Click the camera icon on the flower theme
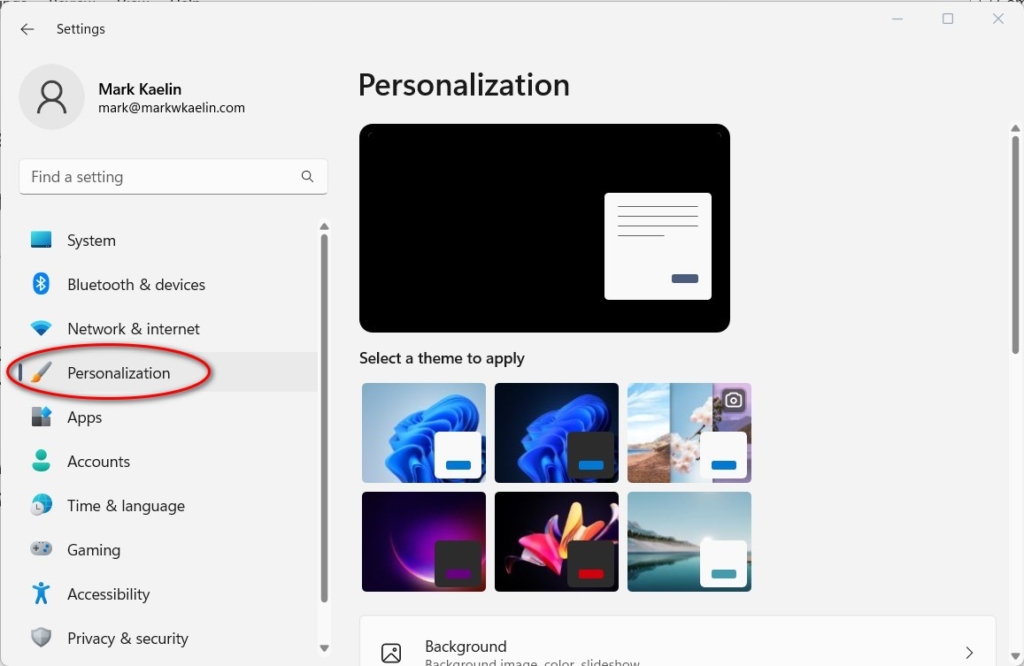1024x666 pixels. pyautogui.click(x=736, y=399)
